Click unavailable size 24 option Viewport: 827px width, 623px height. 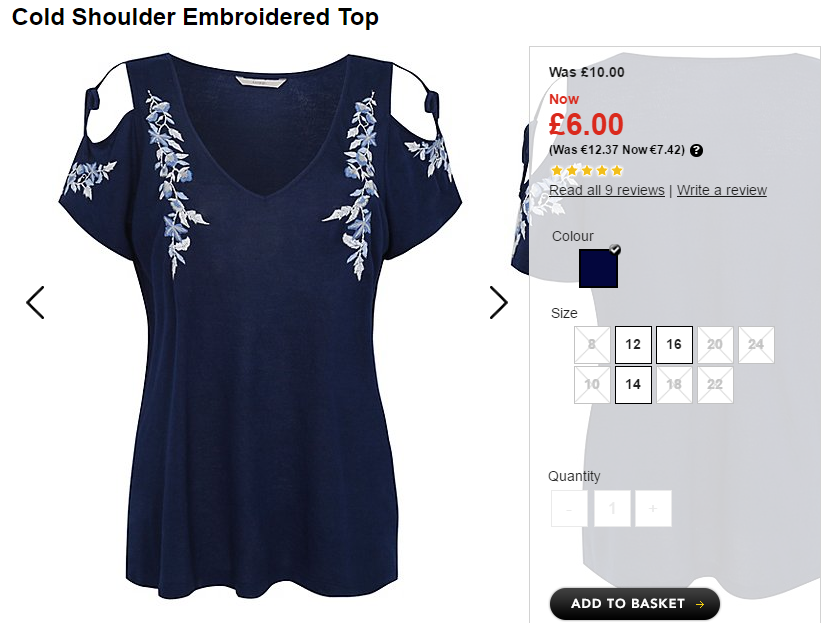point(756,344)
